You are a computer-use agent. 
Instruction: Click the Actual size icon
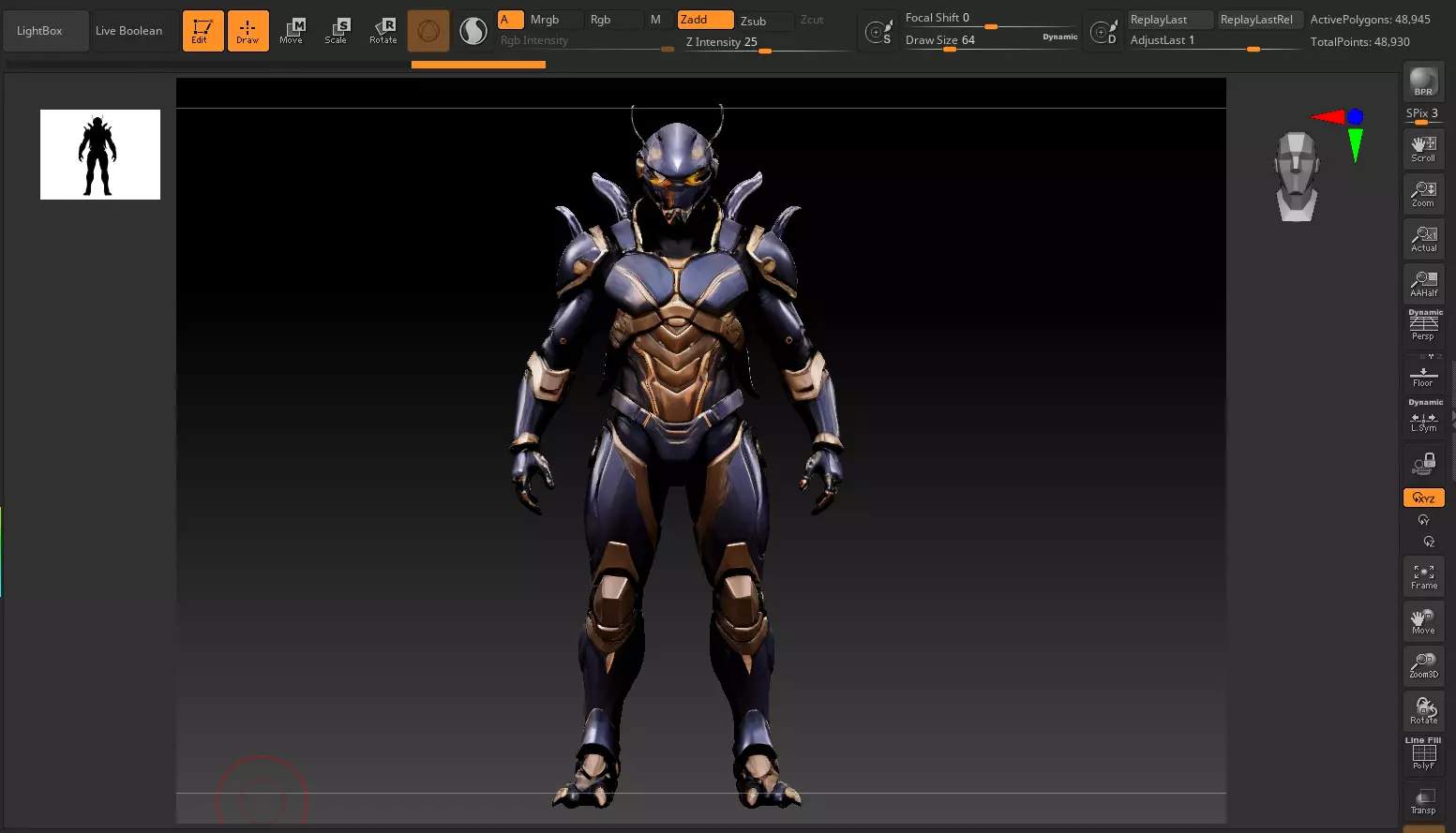click(x=1423, y=239)
